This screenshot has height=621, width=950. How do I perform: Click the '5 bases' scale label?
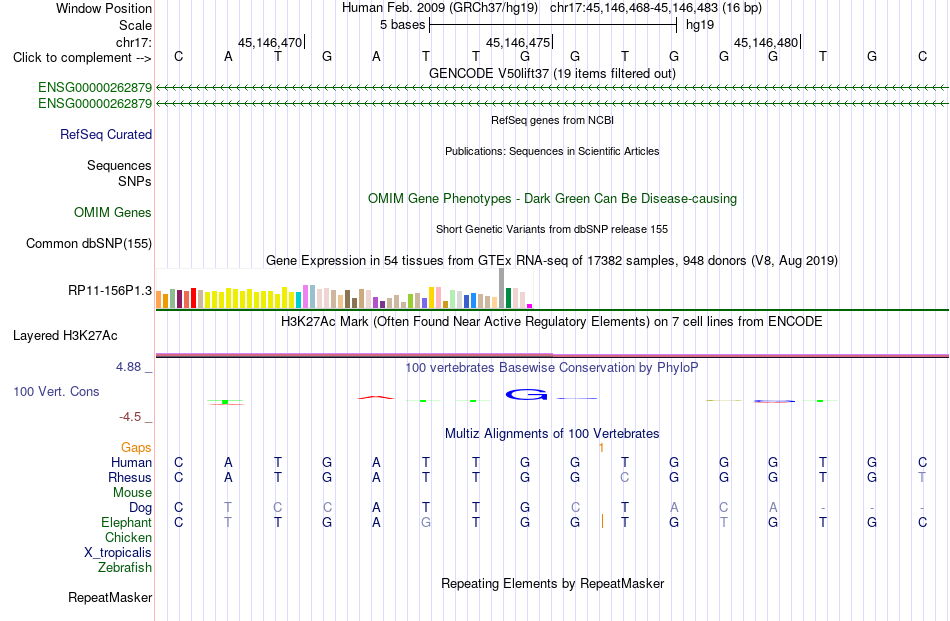pyautogui.click(x=402, y=25)
